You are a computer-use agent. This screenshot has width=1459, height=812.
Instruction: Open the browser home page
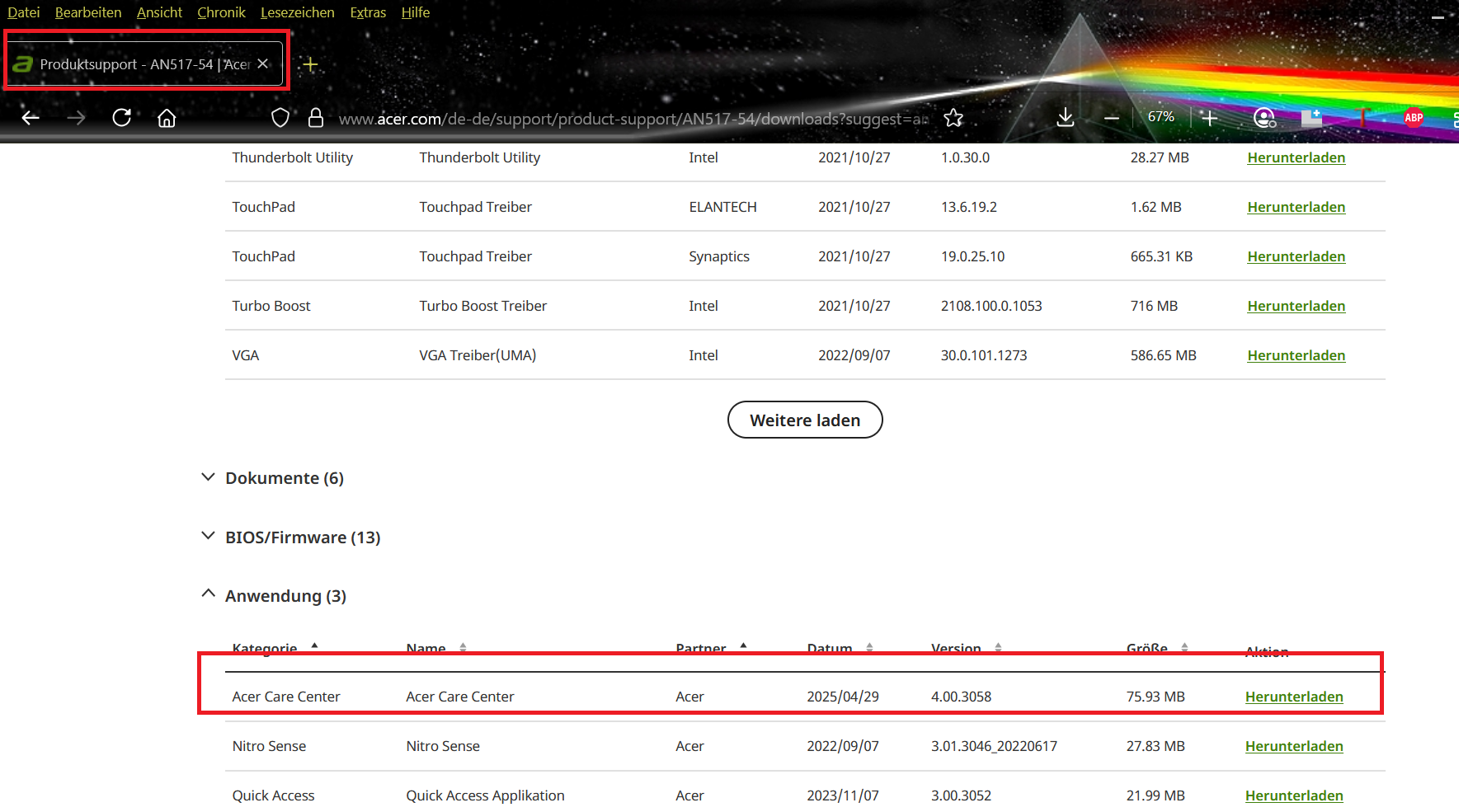pos(167,118)
